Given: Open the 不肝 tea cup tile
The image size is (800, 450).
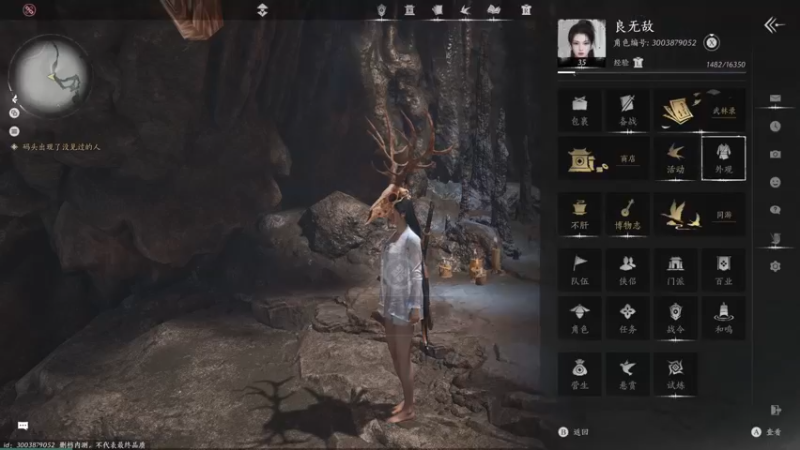Looking at the screenshot, I should coord(580,215).
